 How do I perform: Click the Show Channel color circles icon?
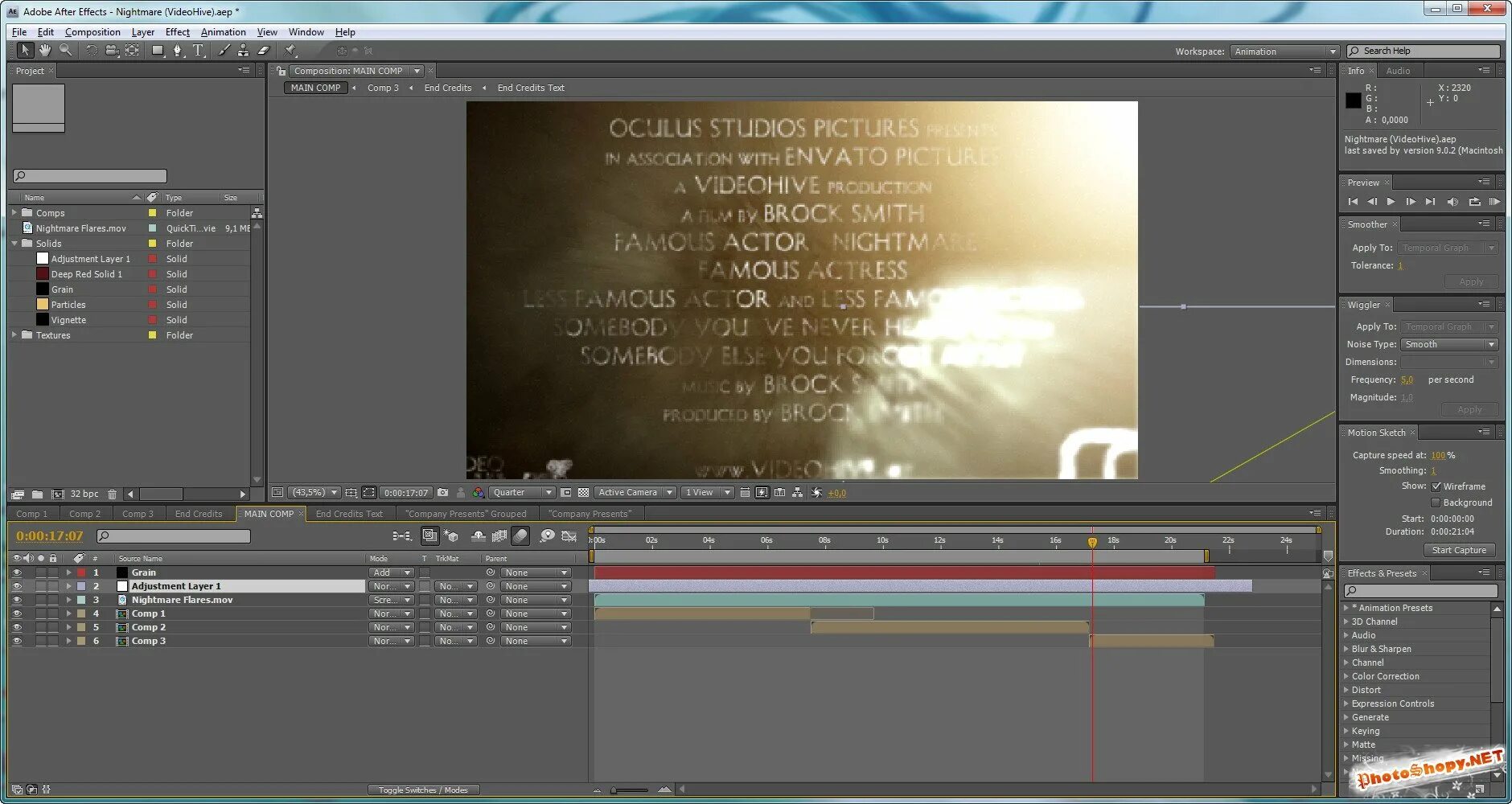coord(479,492)
